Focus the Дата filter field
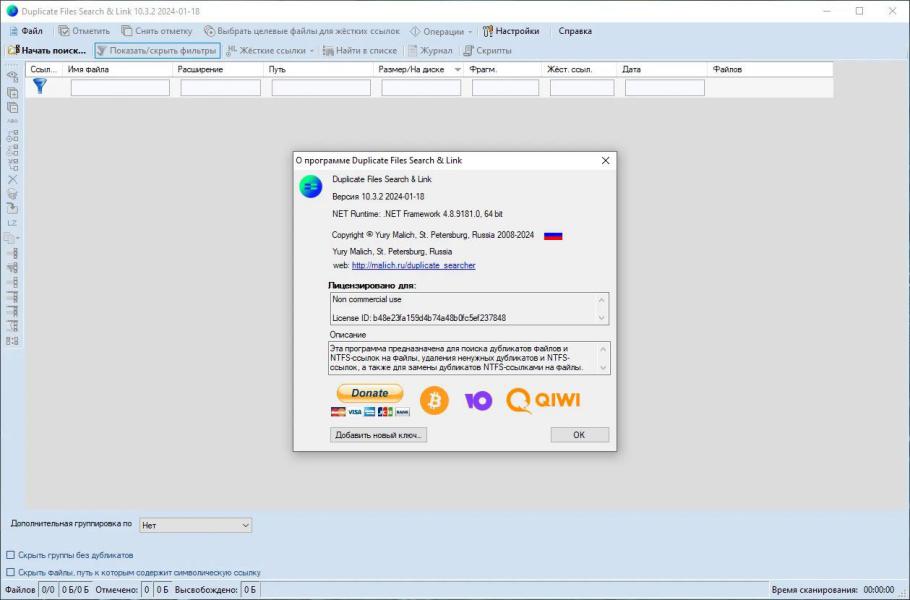910x600 pixels. pos(665,88)
